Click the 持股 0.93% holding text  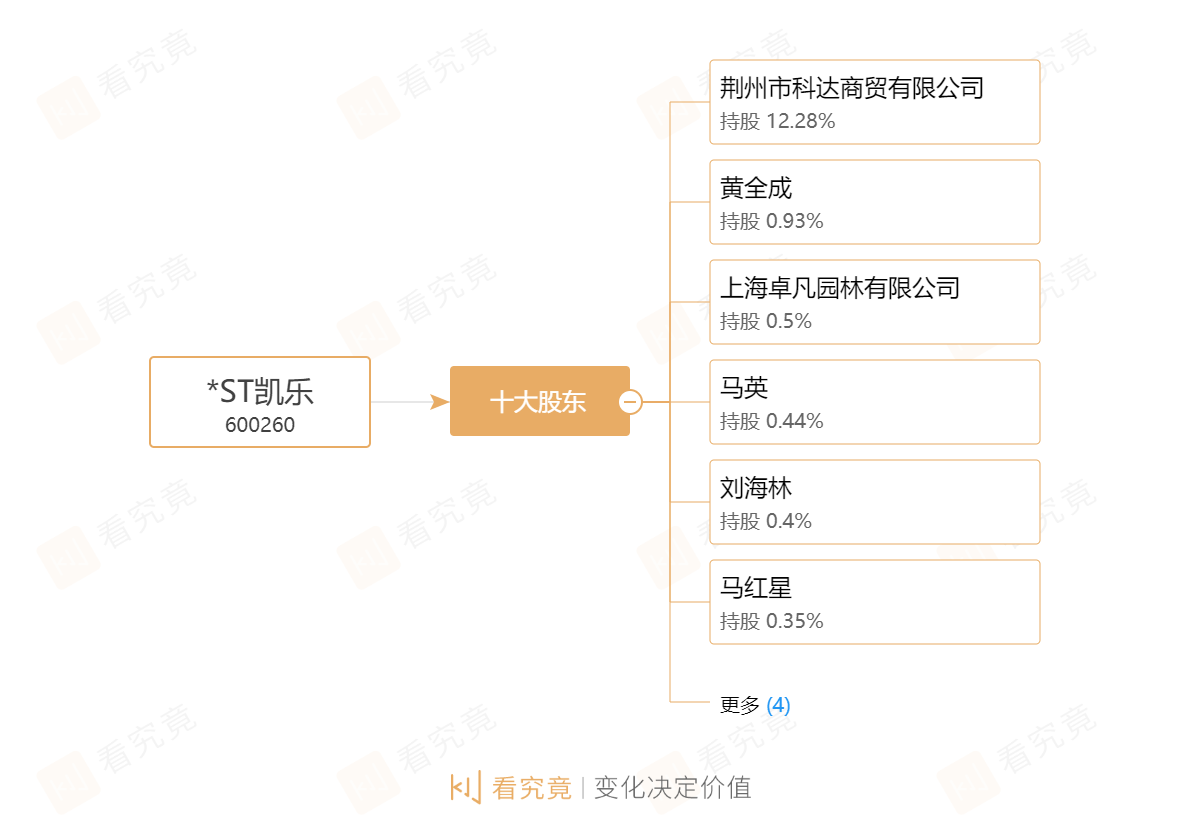[x=771, y=222]
